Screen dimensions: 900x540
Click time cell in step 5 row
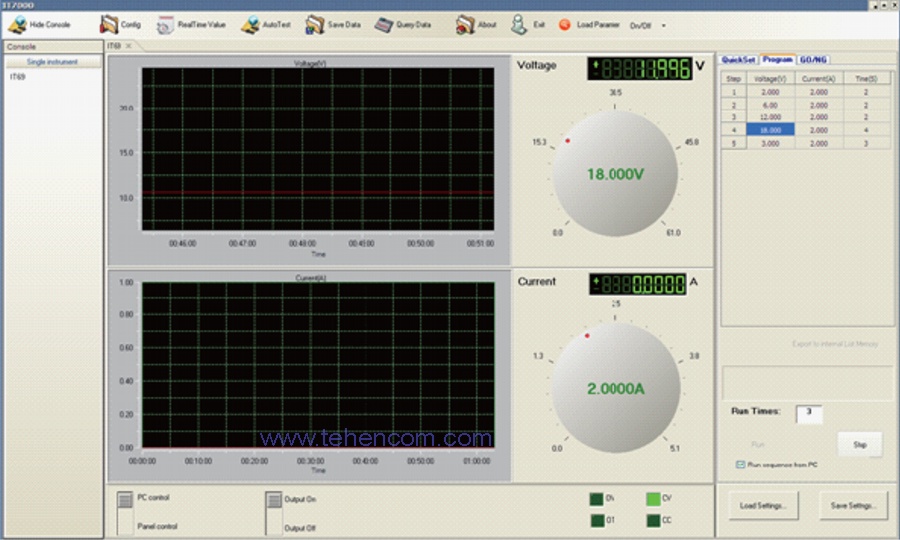[x=866, y=143]
